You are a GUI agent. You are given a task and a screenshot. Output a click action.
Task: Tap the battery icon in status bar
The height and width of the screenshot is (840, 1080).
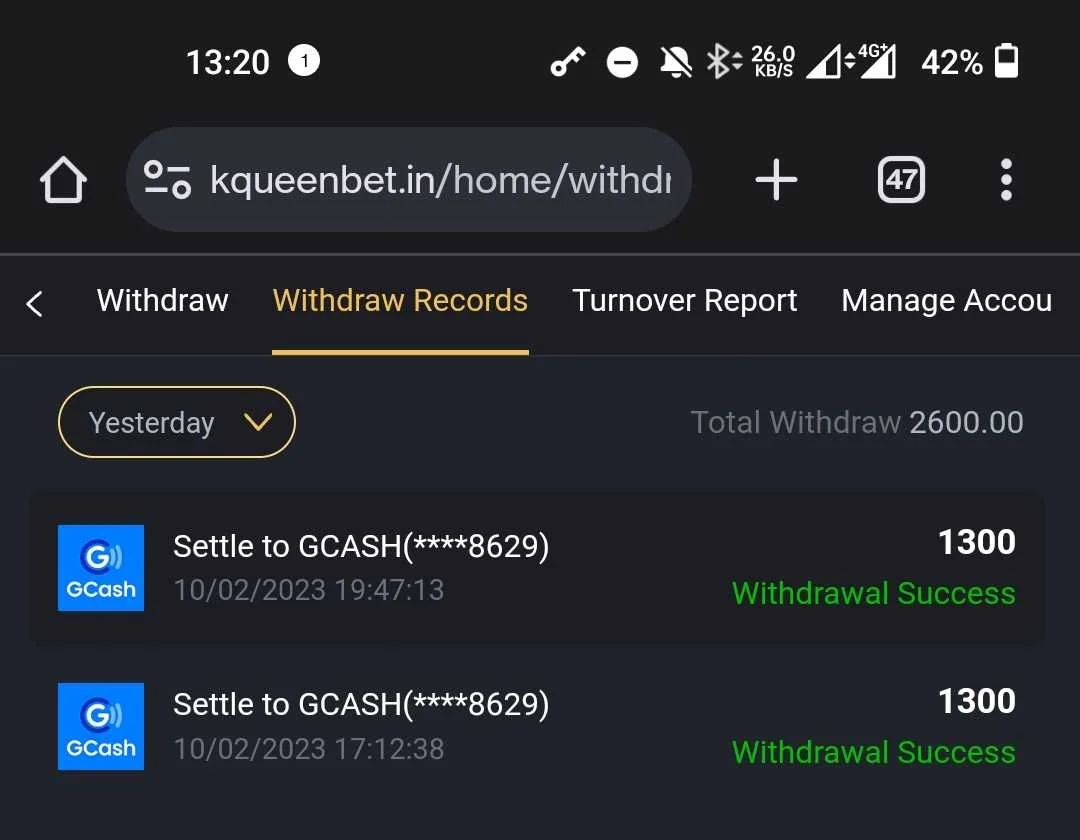pos(1006,61)
